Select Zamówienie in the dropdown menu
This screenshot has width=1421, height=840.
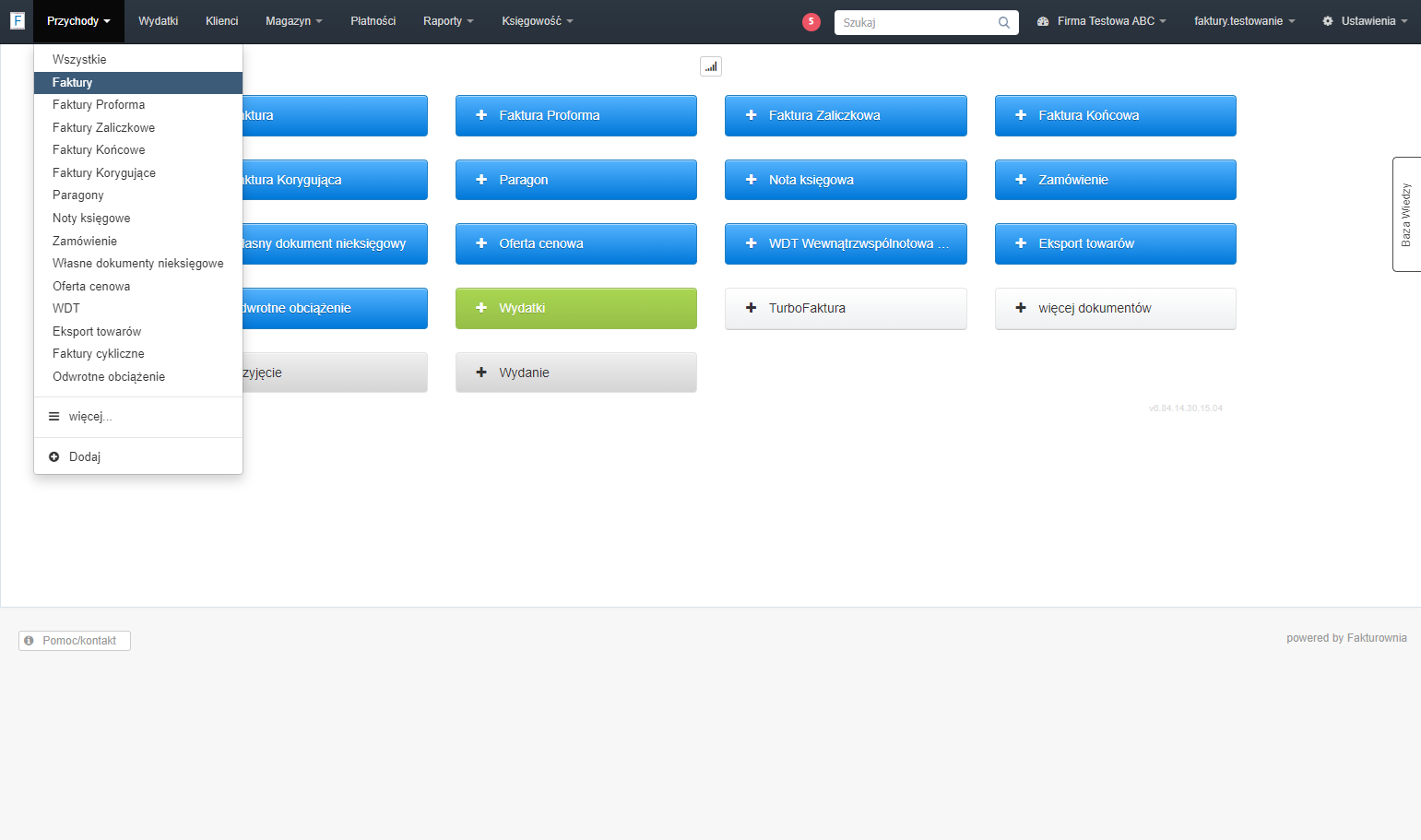pos(138,242)
